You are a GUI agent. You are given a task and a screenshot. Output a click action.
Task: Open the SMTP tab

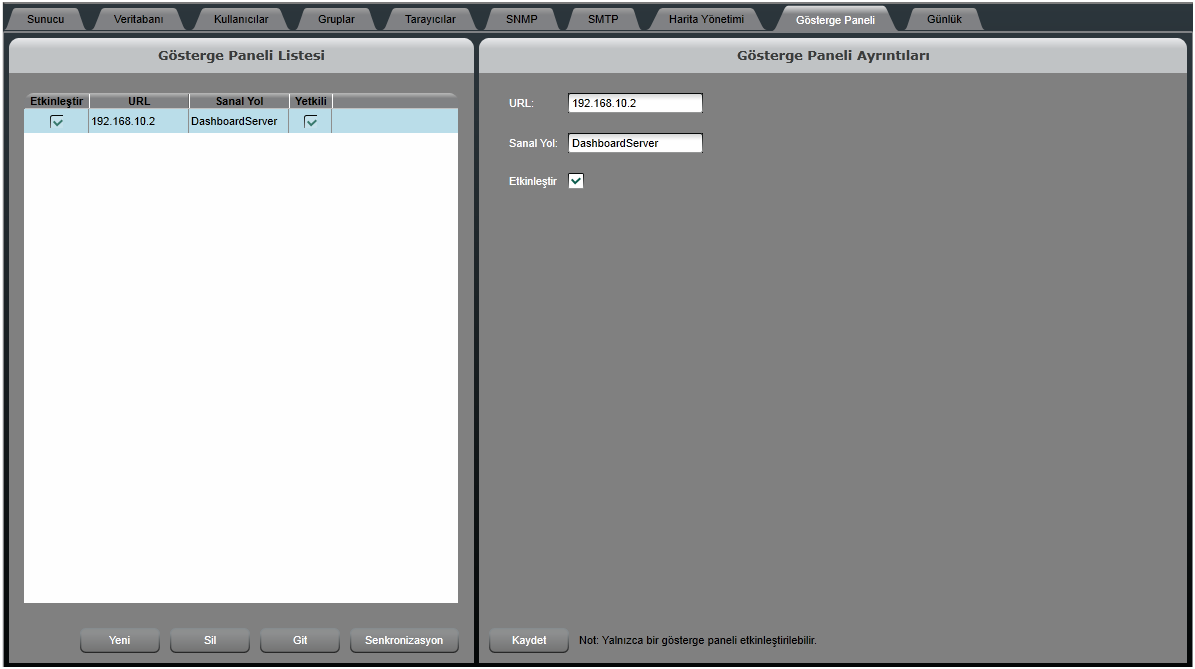click(x=603, y=19)
